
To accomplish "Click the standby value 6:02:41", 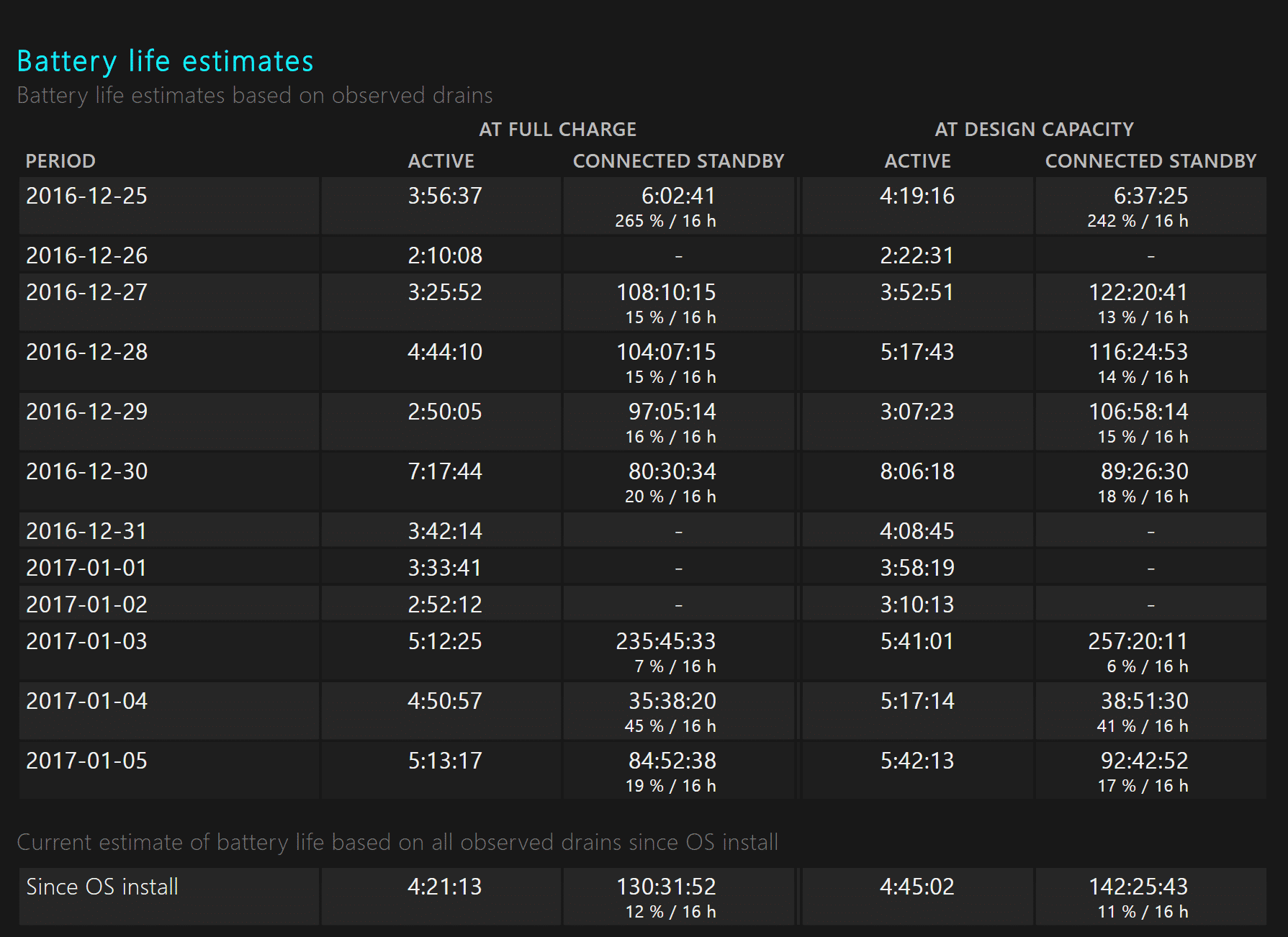I will [678, 196].
